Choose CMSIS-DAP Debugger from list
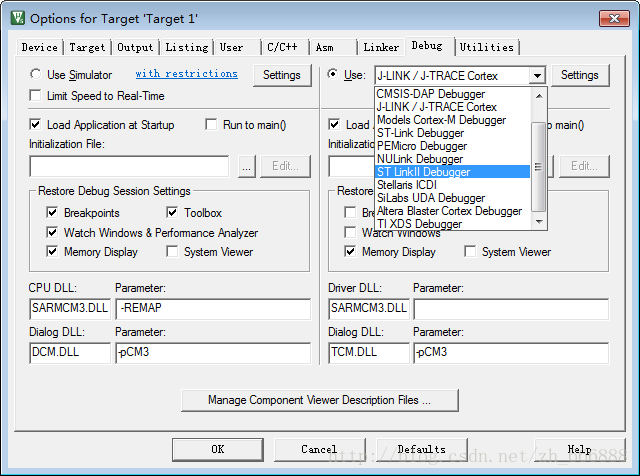Viewport: 640px width, 476px height. pos(453,94)
